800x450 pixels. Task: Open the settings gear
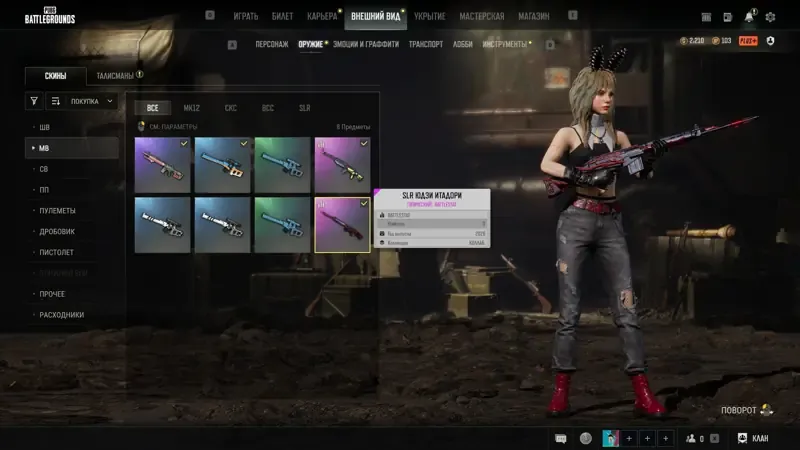click(770, 17)
